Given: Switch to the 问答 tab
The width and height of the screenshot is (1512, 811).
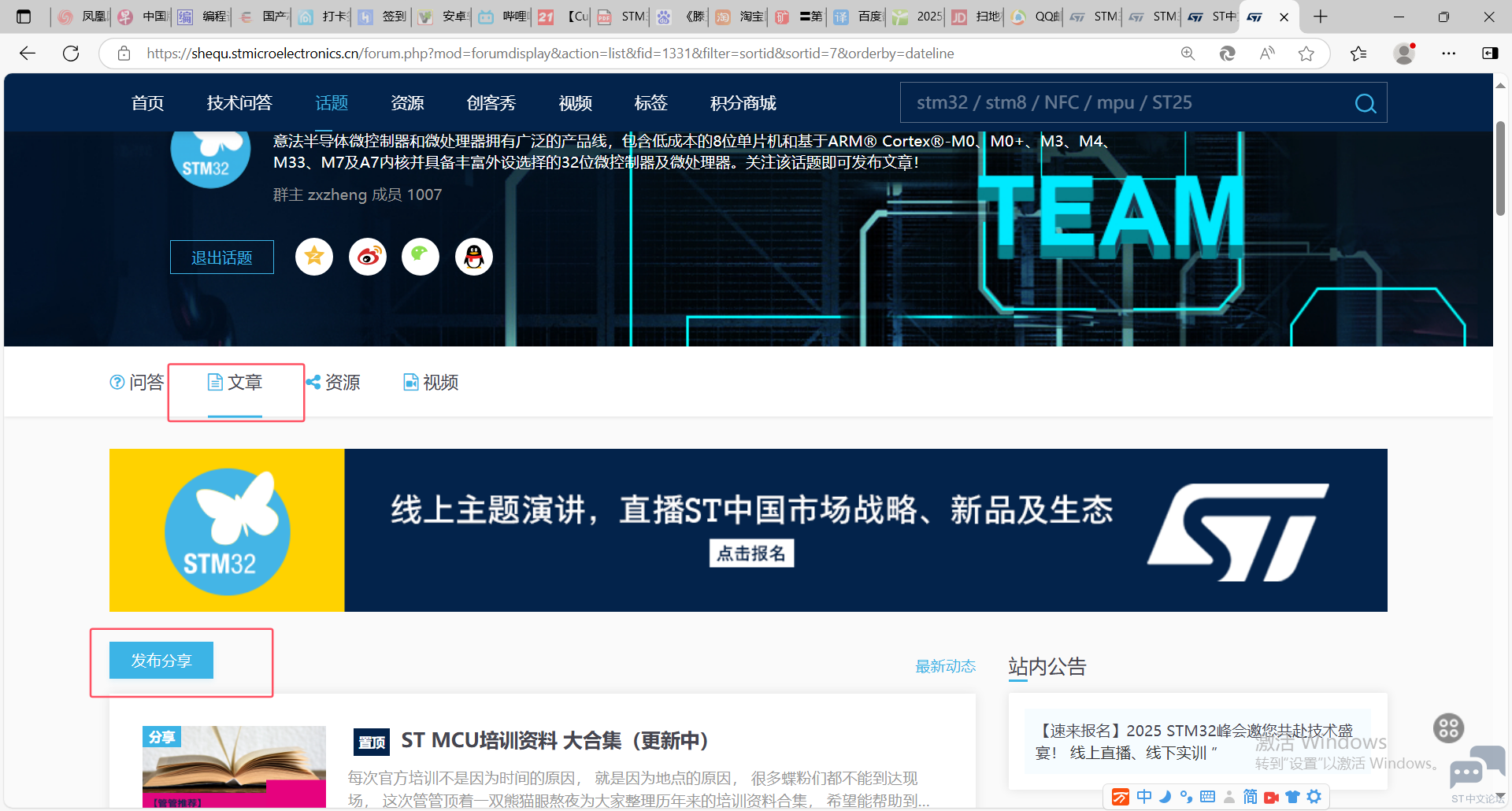Looking at the screenshot, I should click(137, 383).
